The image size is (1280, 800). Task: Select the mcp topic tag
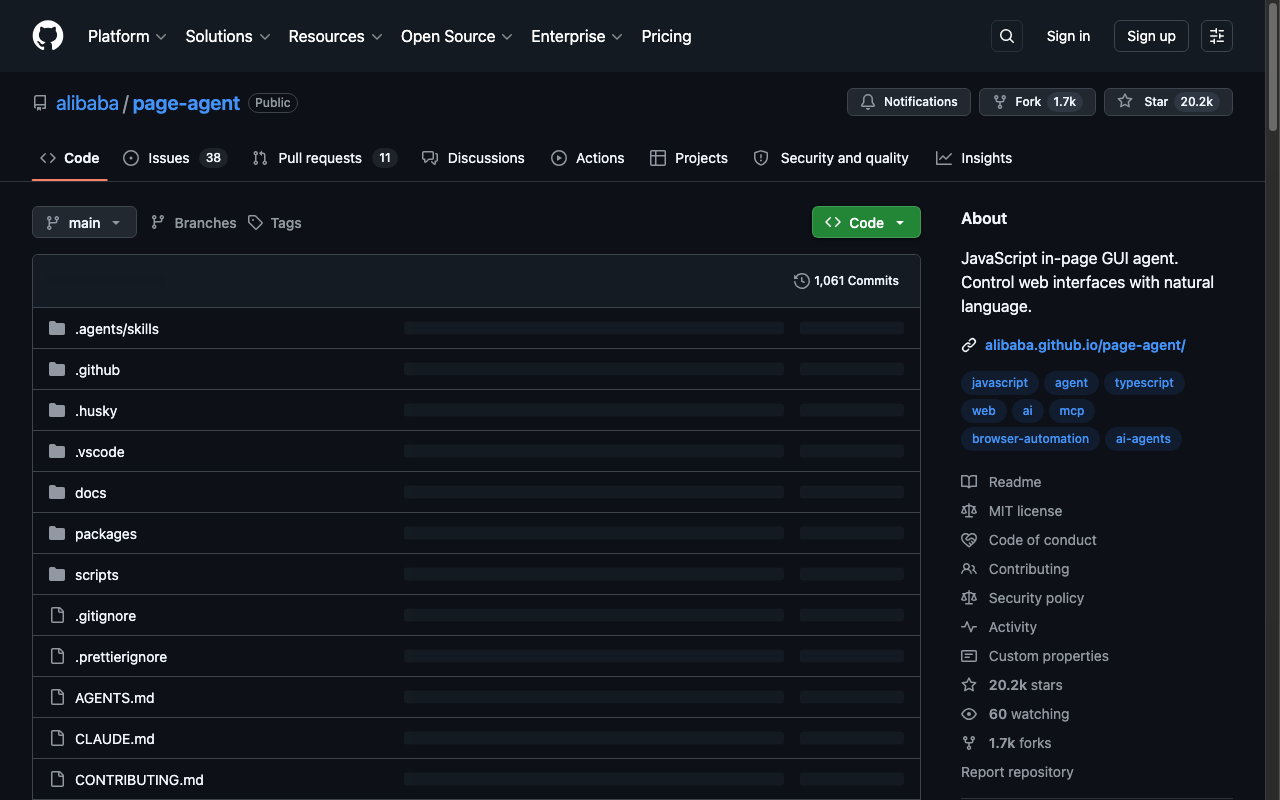click(1072, 411)
